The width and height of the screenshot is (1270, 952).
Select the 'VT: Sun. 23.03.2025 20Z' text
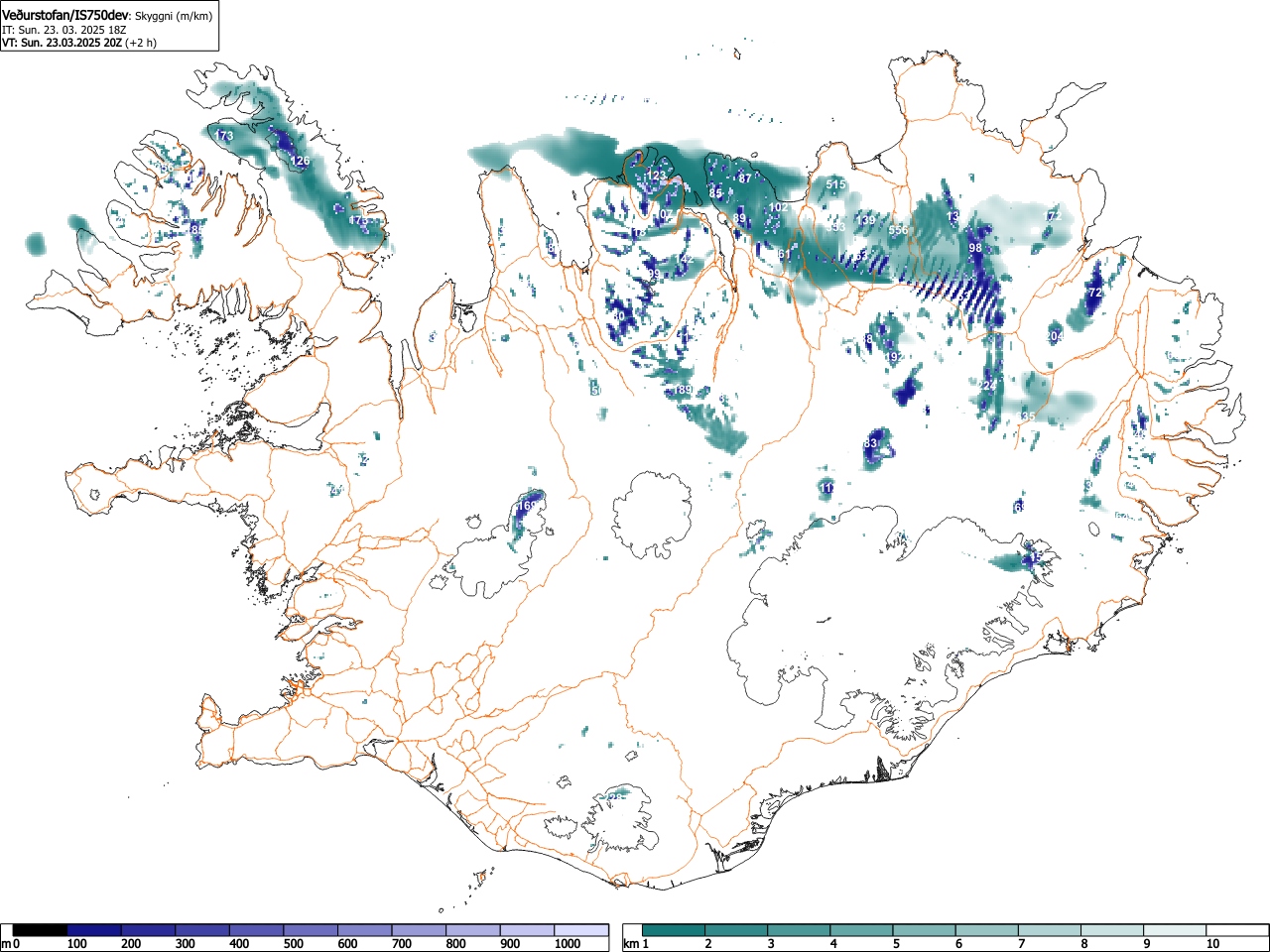62,43
